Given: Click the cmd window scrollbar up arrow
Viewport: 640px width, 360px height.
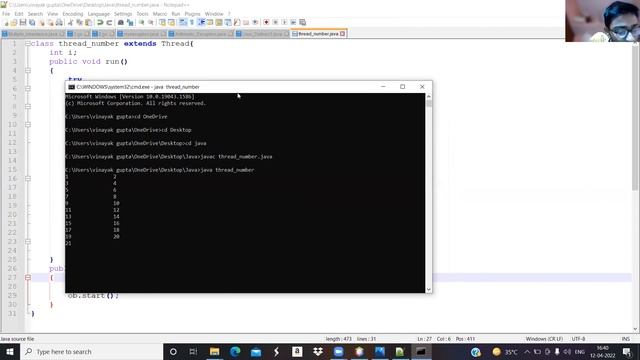Looking at the screenshot, I should point(429,97).
